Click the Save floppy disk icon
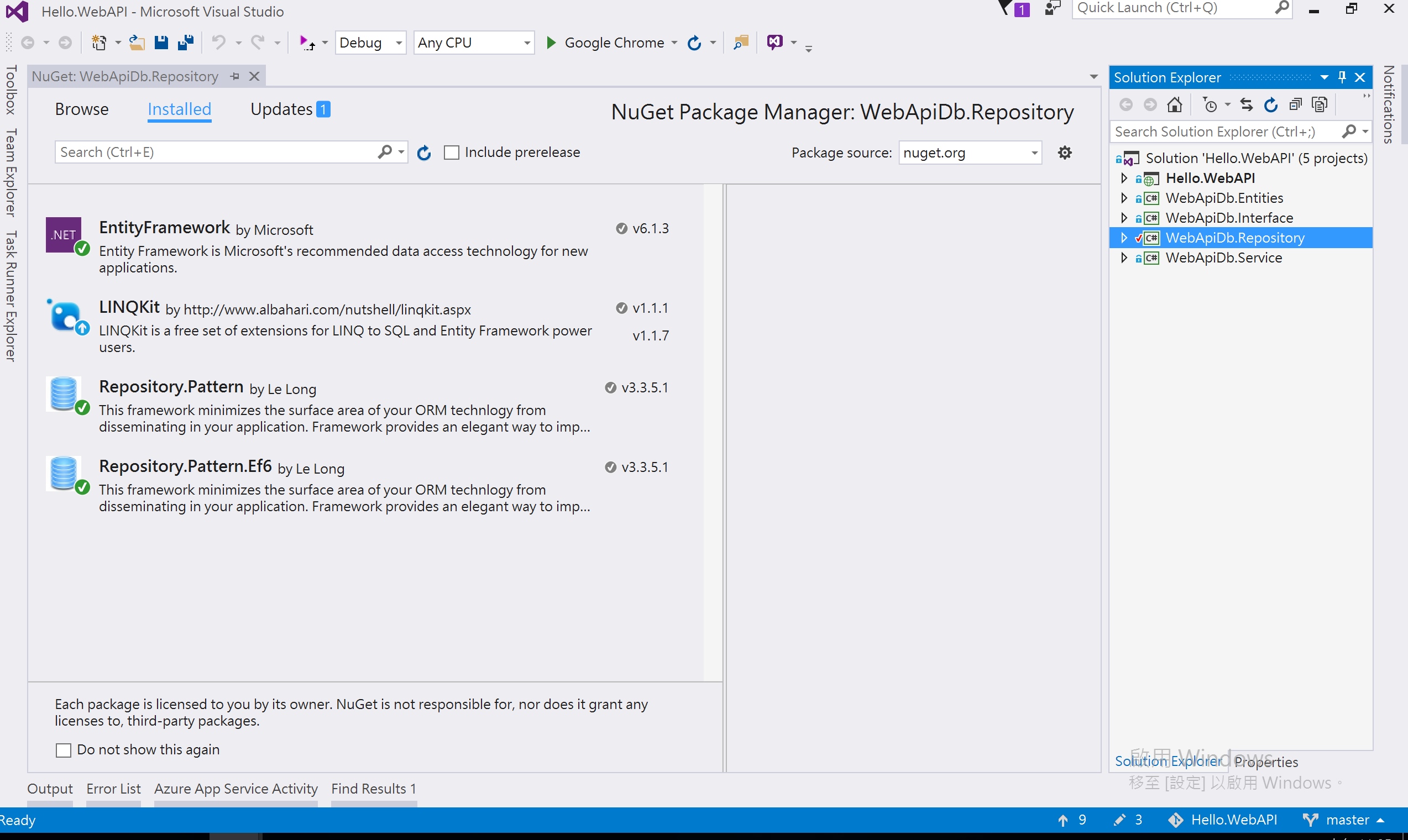 point(161,43)
